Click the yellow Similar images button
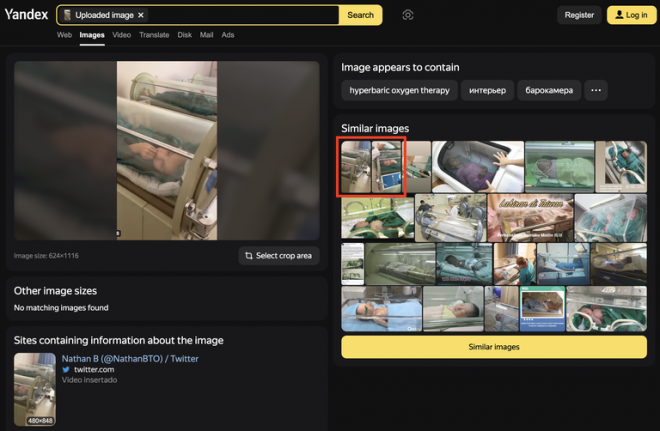 click(494, 347)
